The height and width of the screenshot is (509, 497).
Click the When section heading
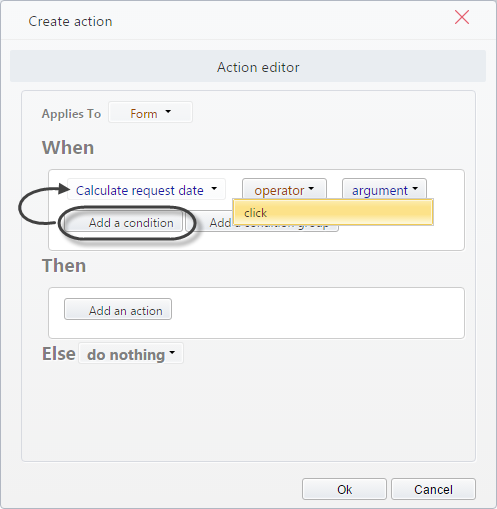click(x=68, y=147)
